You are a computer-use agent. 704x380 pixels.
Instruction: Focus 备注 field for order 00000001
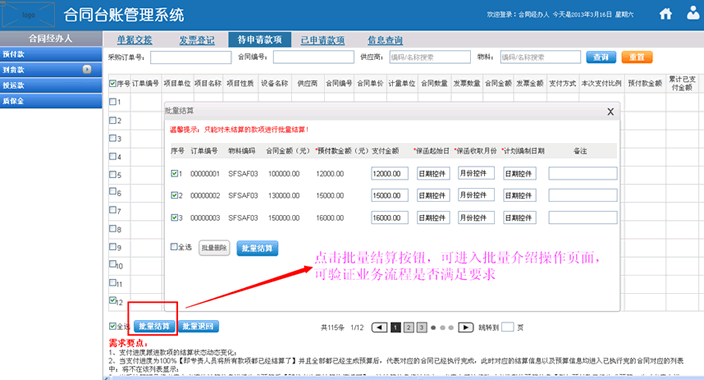click(x=583, y=173)
